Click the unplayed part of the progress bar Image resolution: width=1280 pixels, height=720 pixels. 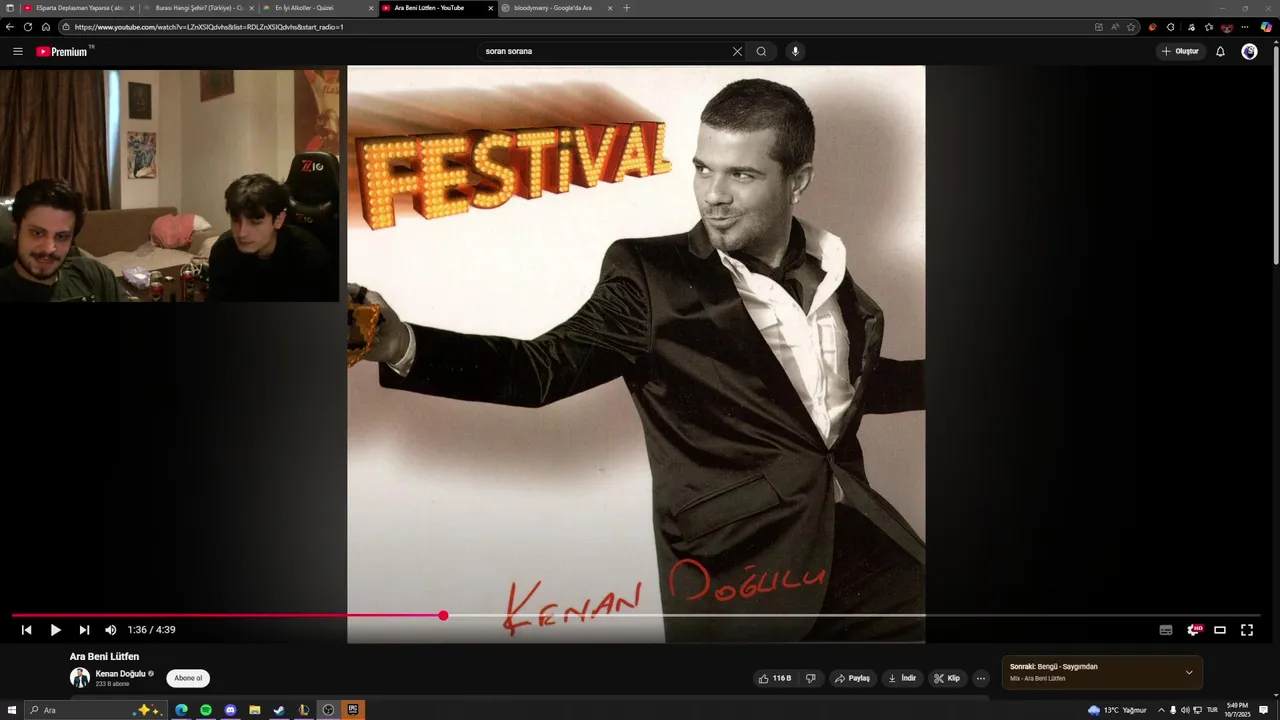point(854,615)
